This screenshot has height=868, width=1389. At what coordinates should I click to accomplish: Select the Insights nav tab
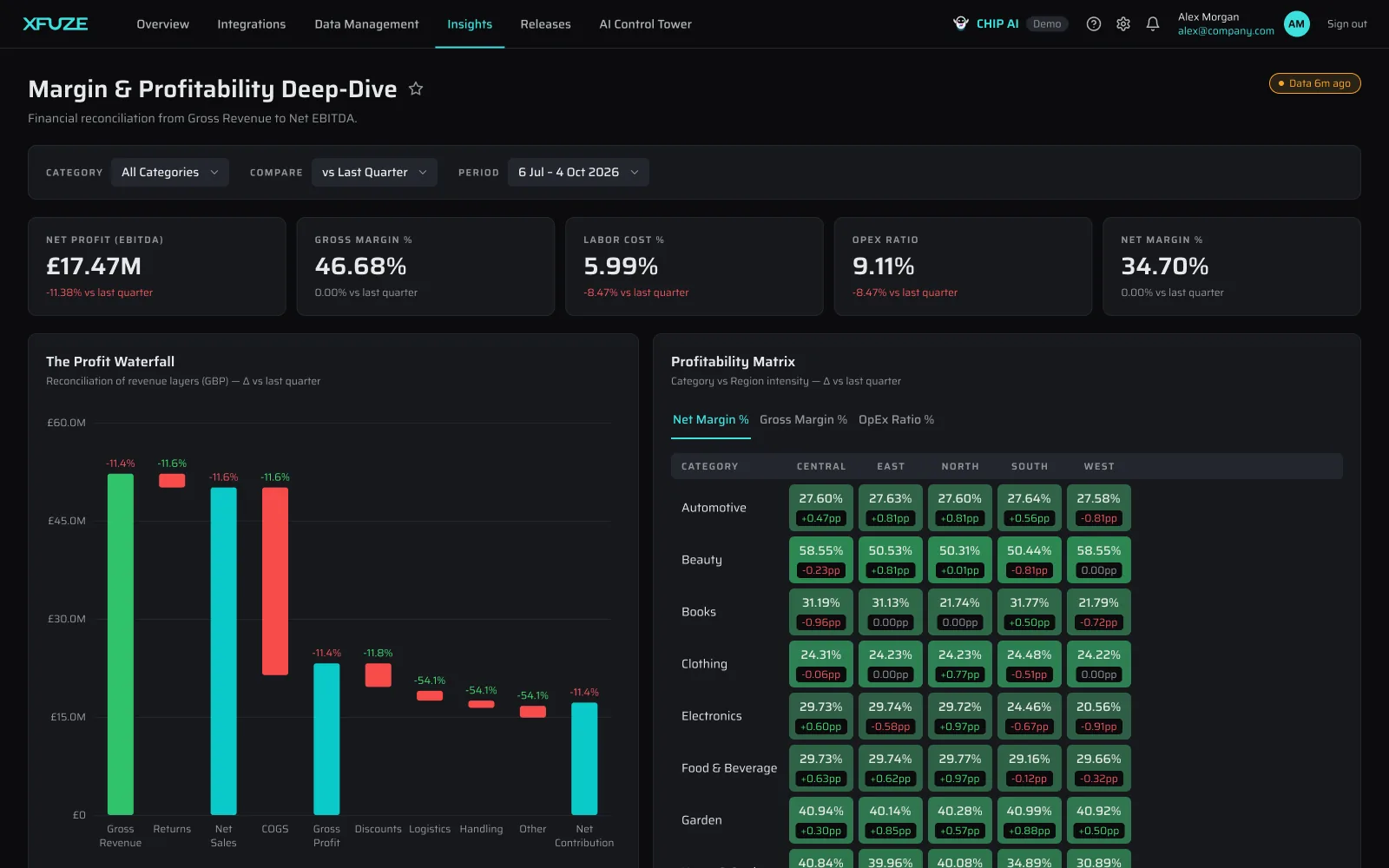[470, 24]
